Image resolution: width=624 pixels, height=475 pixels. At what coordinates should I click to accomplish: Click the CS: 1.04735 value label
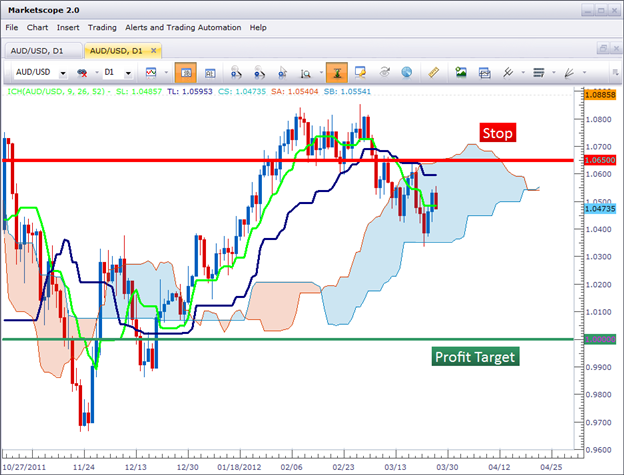tap(242, 91)
